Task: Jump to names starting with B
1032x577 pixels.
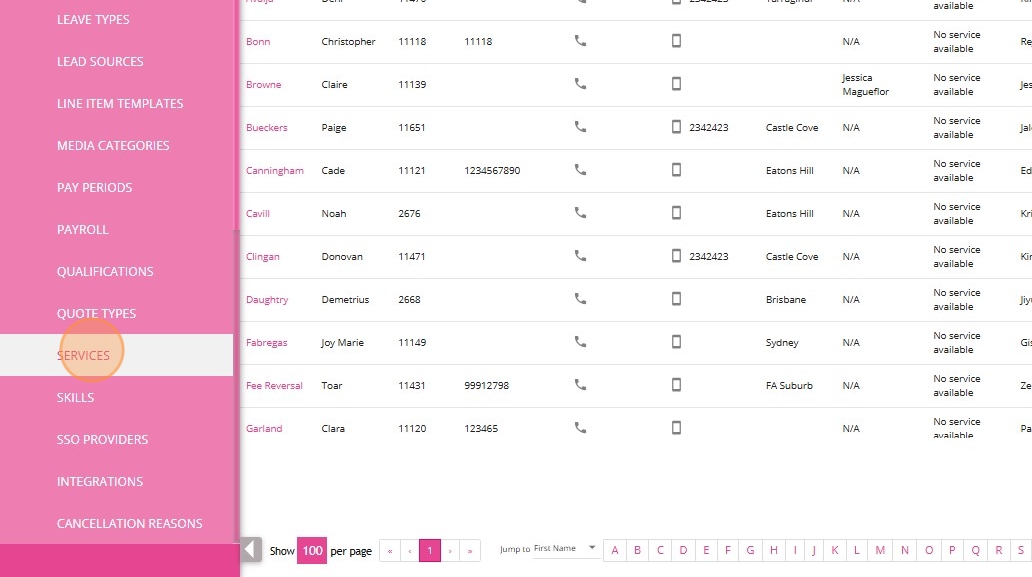Action: click(637, 550)
